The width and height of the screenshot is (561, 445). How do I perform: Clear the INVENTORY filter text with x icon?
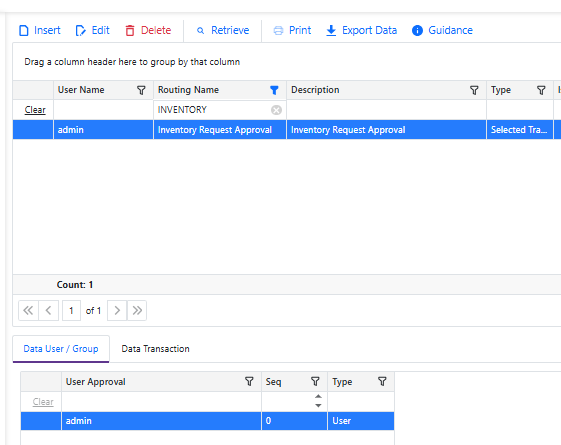(x=276, y=110)
